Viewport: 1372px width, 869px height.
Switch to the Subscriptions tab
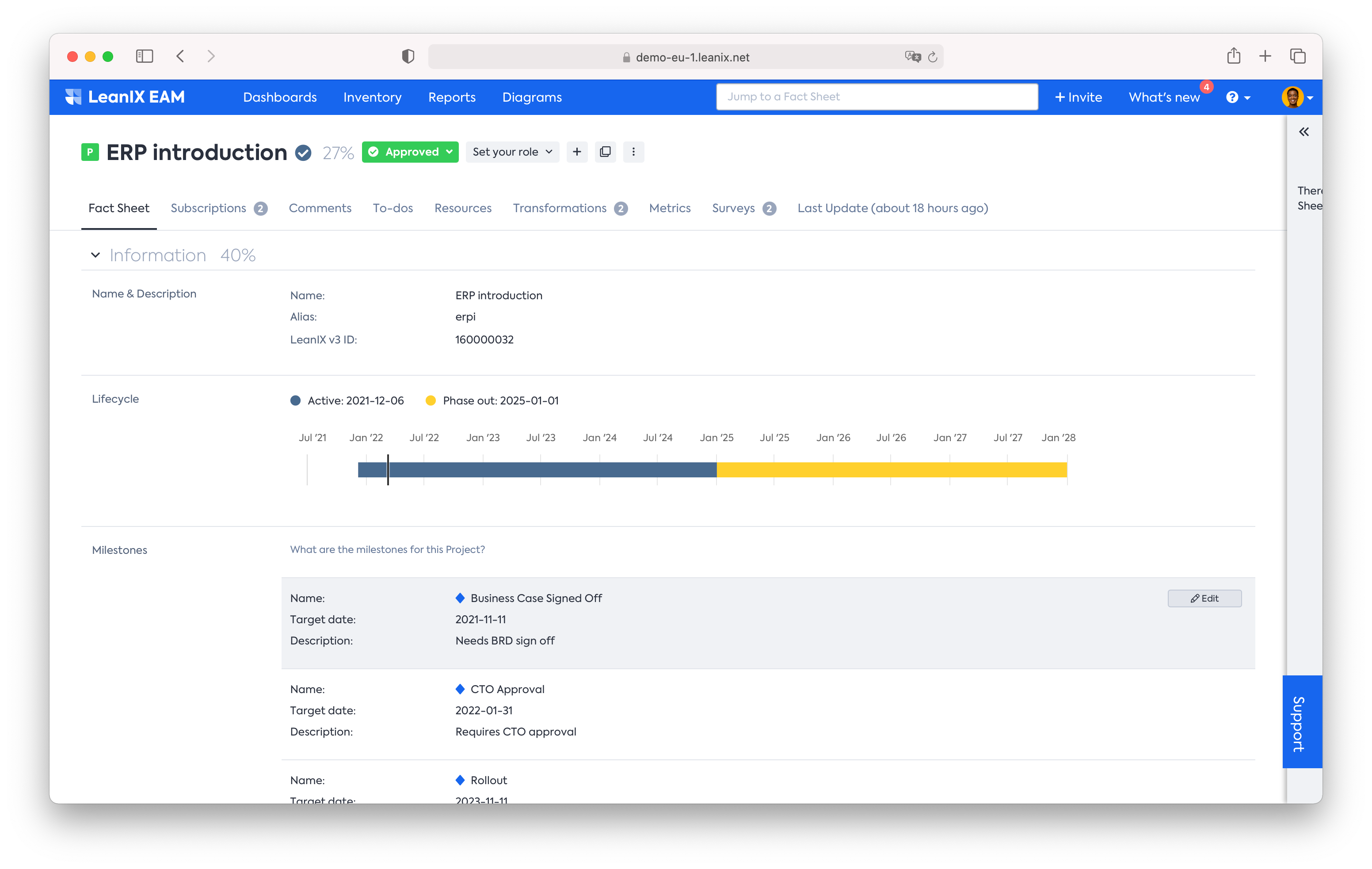click(219, 208)
